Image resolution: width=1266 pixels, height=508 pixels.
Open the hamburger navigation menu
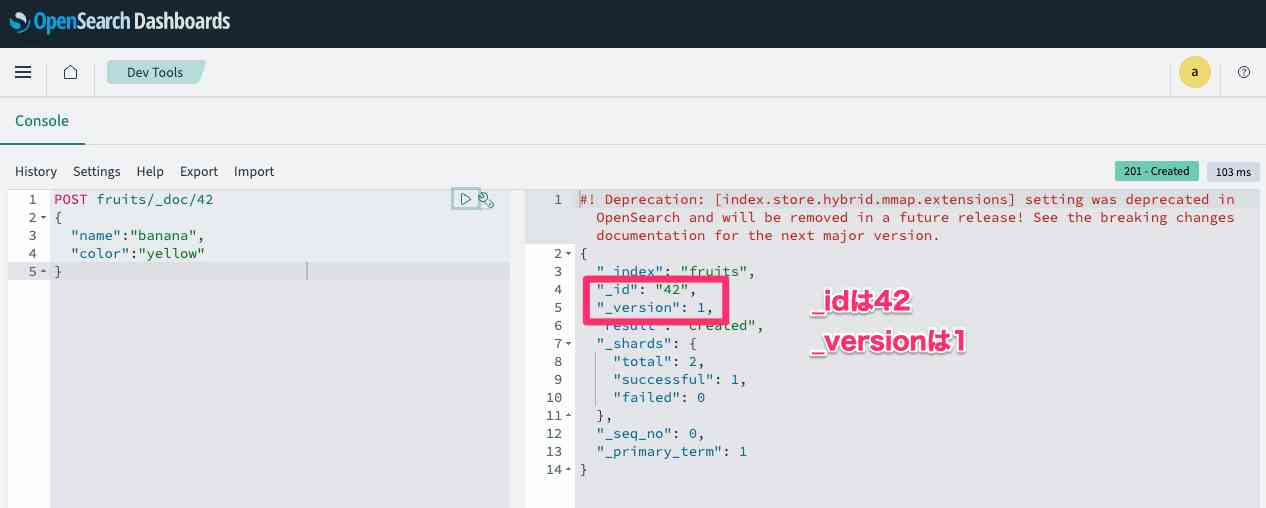click(x=24, y=72)
